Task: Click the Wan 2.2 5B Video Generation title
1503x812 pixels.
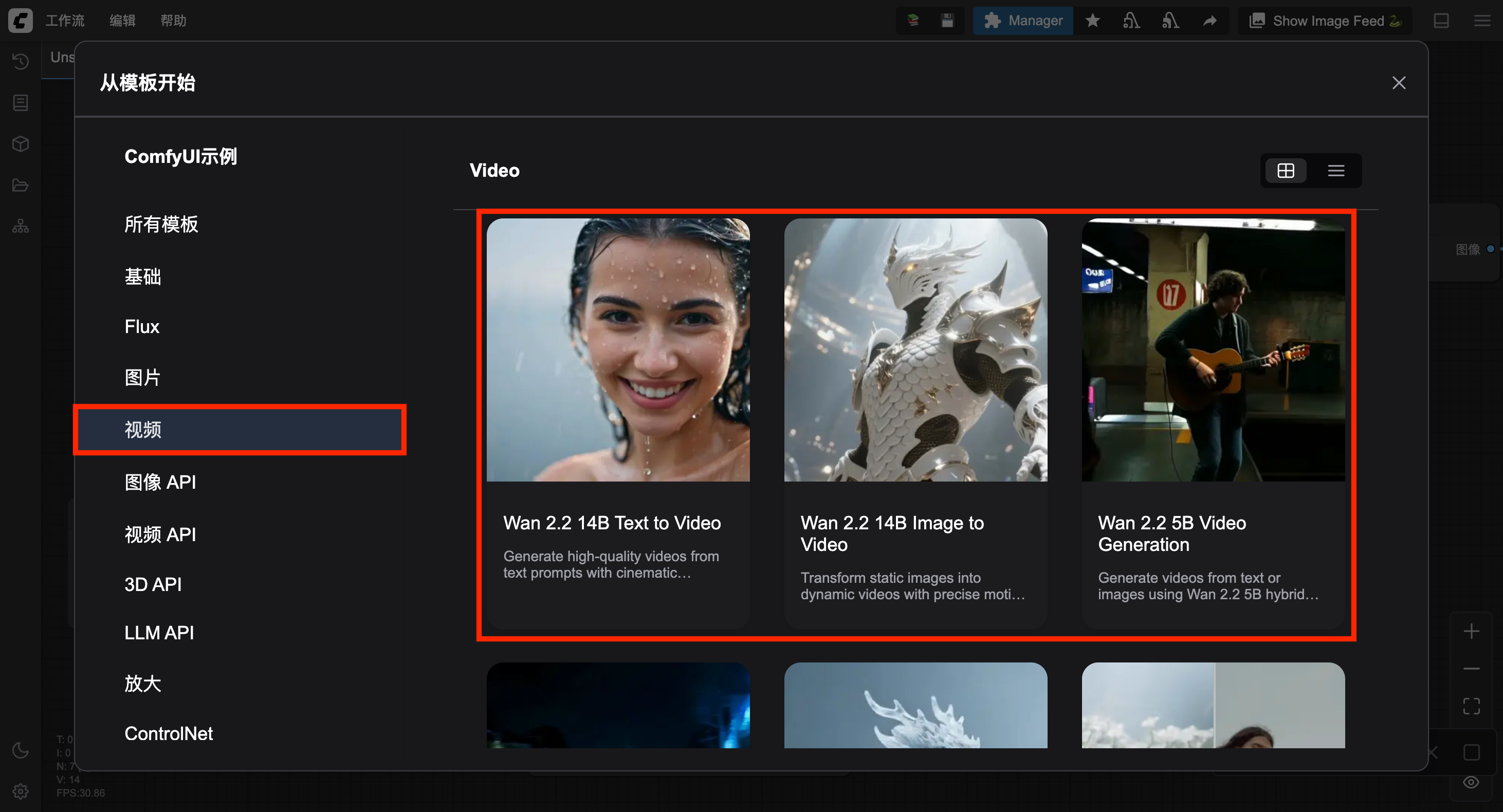Action: [1171, 534]
